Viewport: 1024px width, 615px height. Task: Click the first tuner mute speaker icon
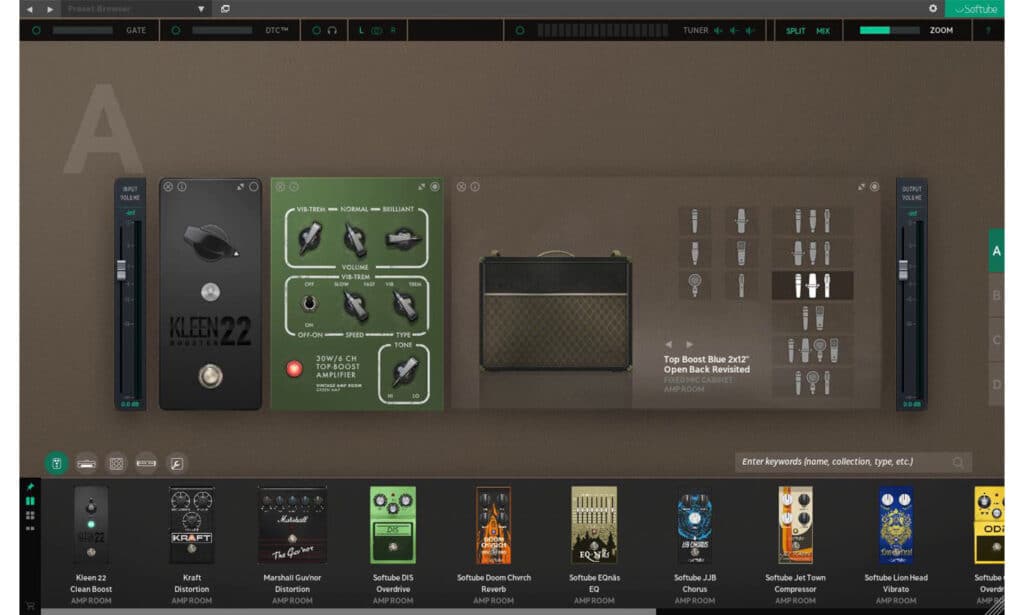718,30
